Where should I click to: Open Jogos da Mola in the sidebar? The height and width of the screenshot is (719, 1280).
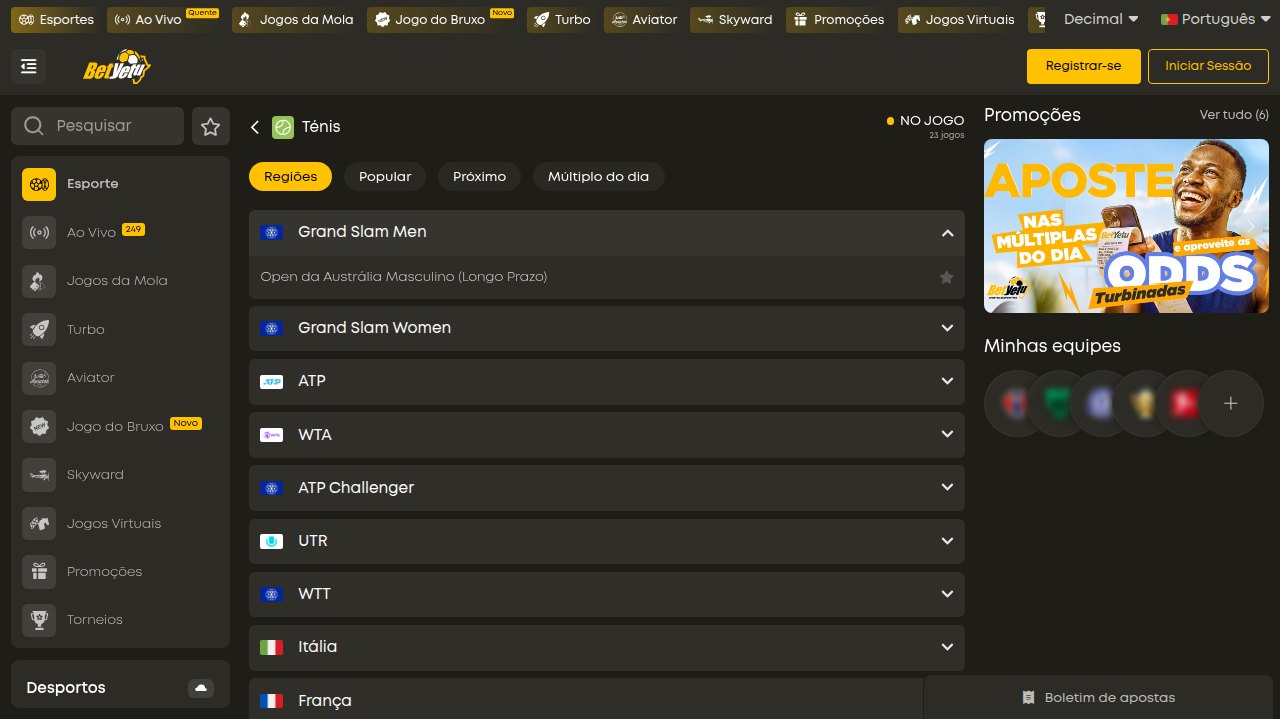click(x=120, y=281)
